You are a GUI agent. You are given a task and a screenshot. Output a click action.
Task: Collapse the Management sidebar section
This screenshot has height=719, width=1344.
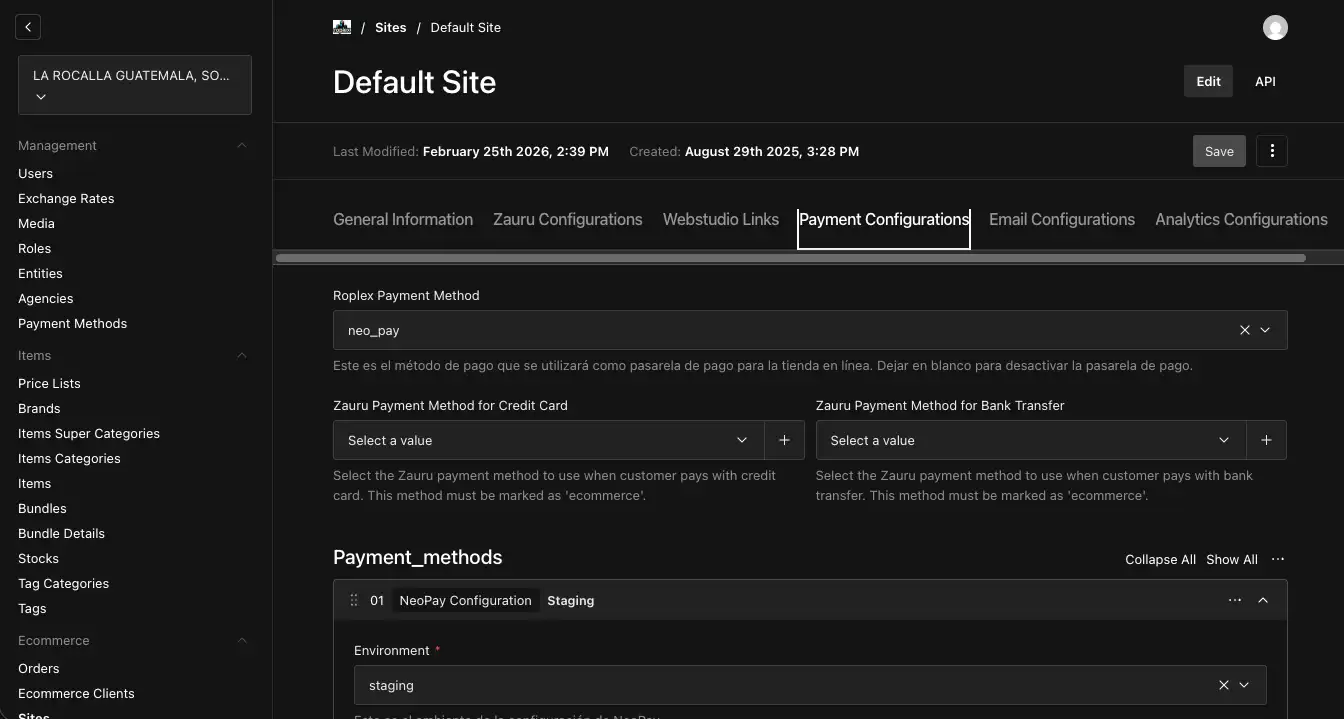tap(241, 145)
